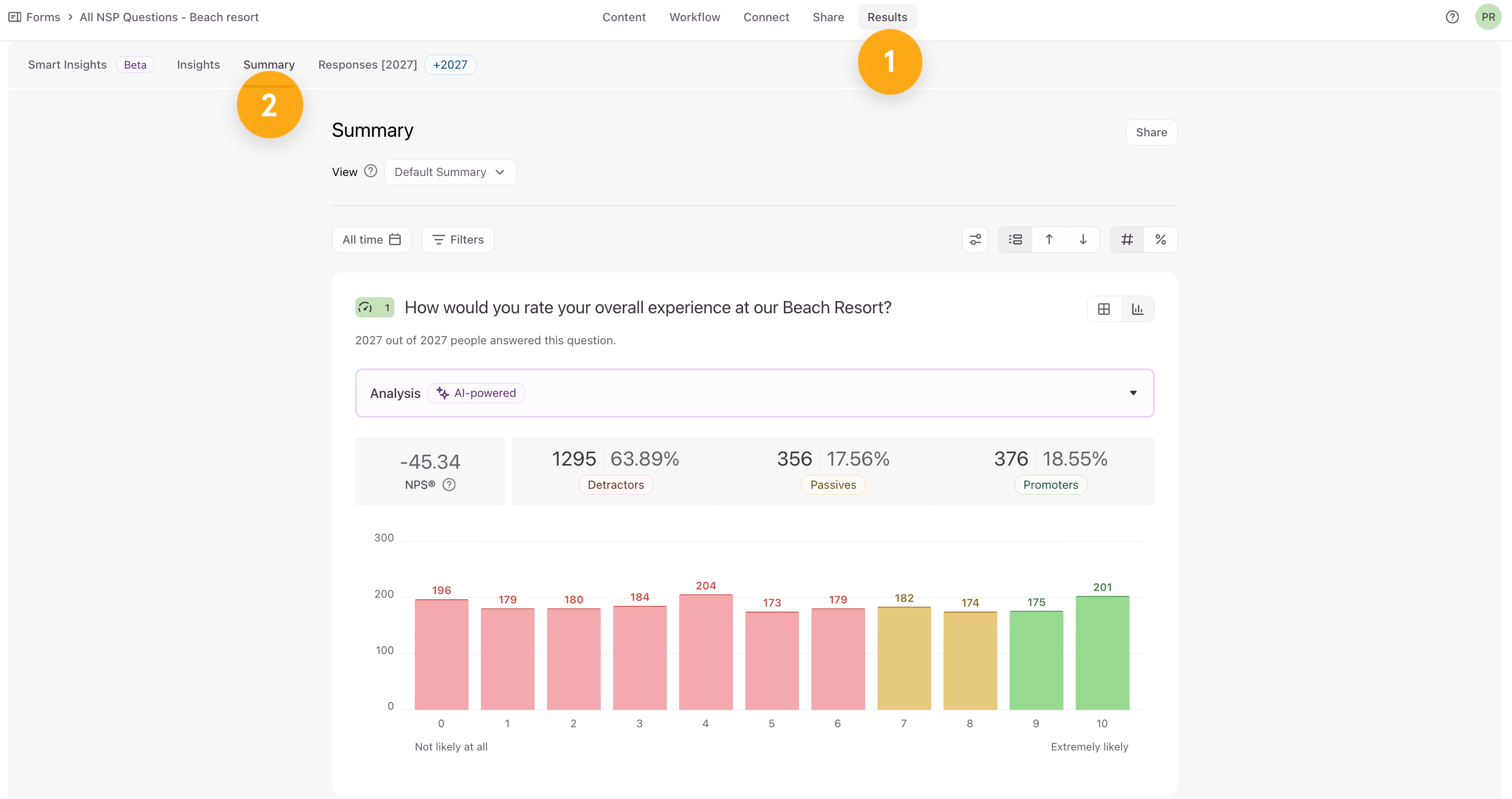The height and width of the screenshot is (799, 1512).
Task: Show values as absolute numbers
Action: pos(1126,239)
